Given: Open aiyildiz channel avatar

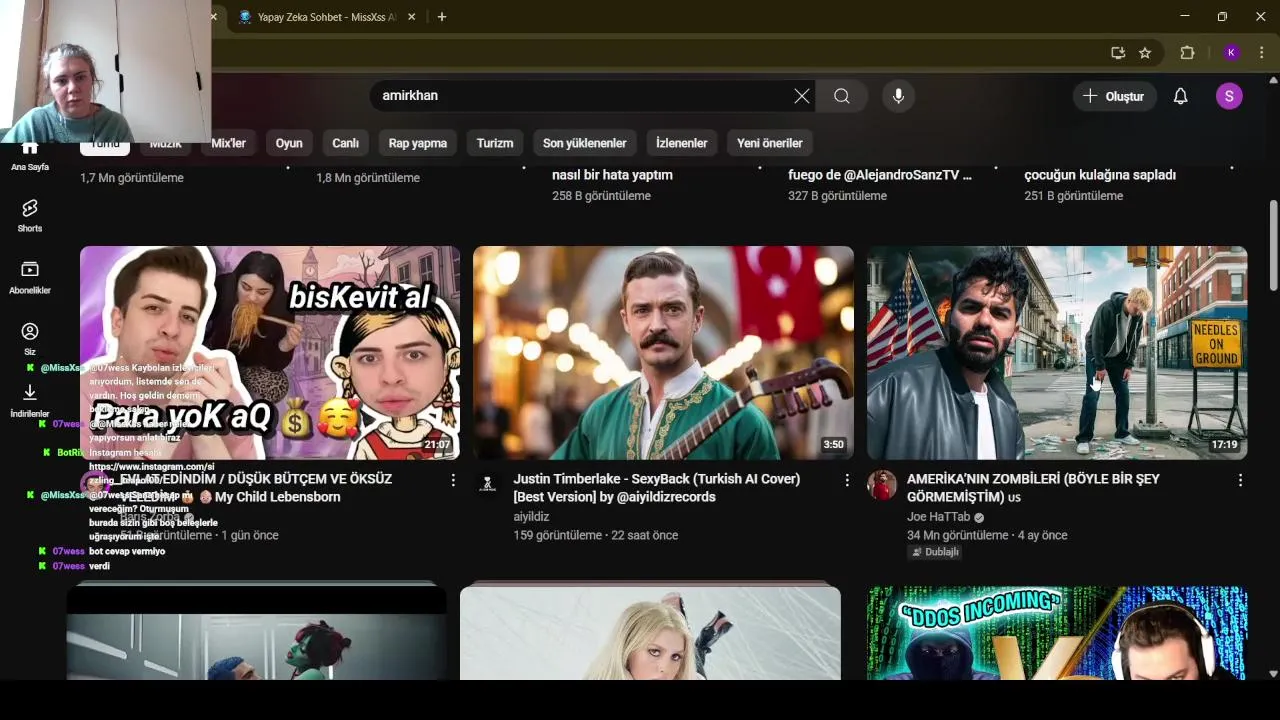Looking at the screenshot, I should pyautogui.click(x=488, y=485).
